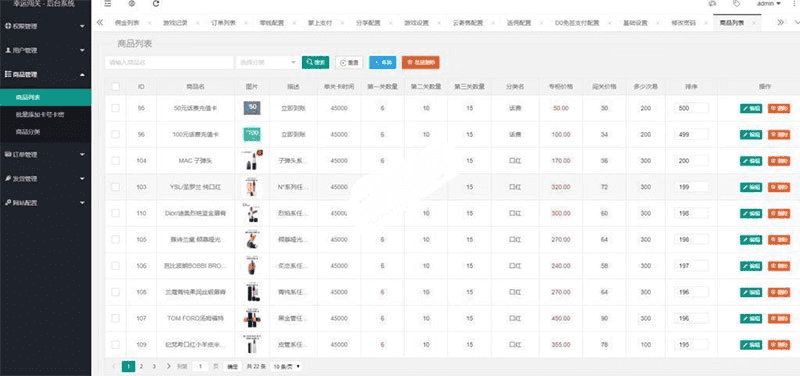Open the 10条/页 page size dropdown
The width and height of the screenshot is (800, 376).
[286, 366]
